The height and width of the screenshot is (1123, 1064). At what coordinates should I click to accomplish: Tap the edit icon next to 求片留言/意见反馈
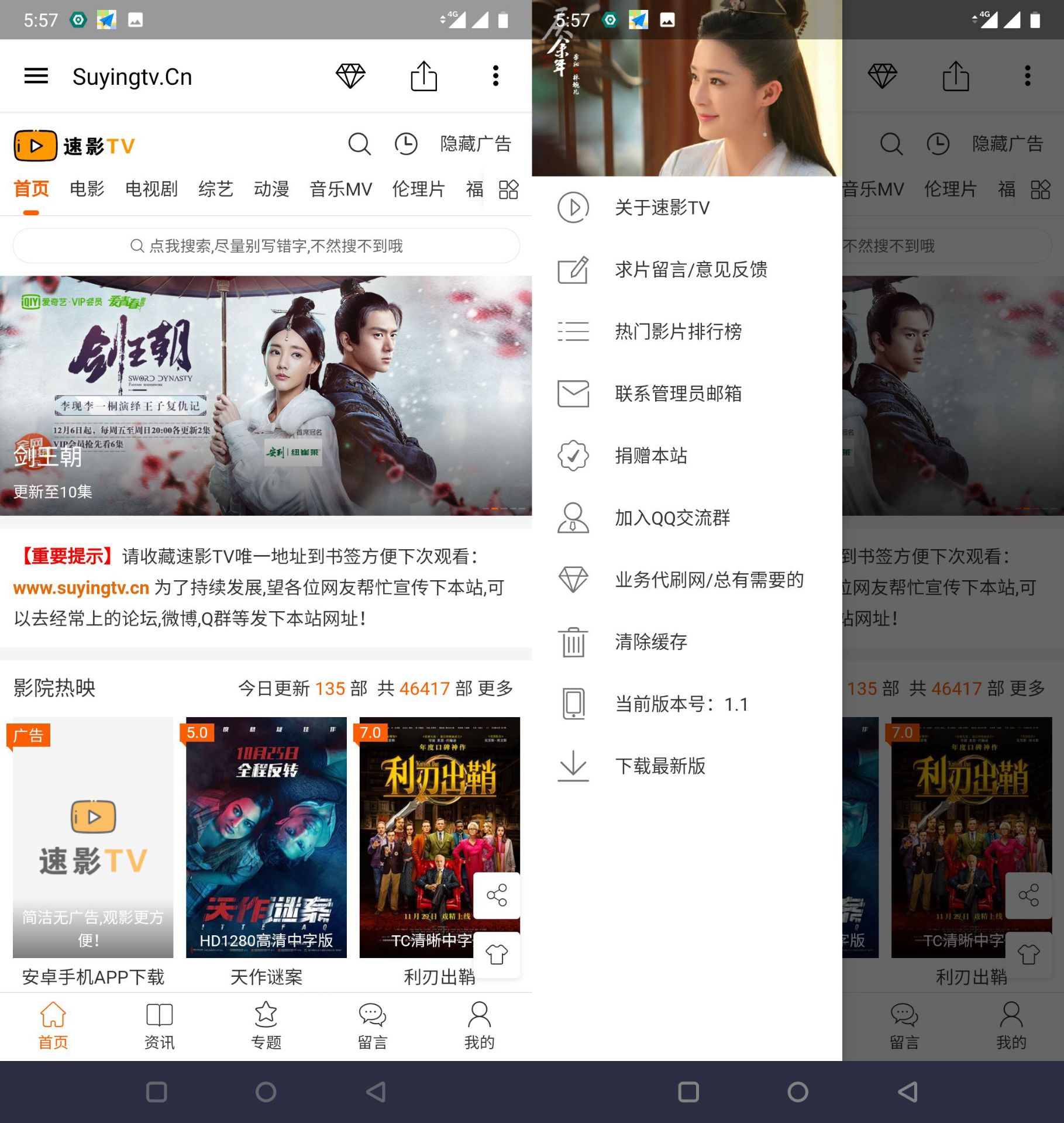pos(573,270)
